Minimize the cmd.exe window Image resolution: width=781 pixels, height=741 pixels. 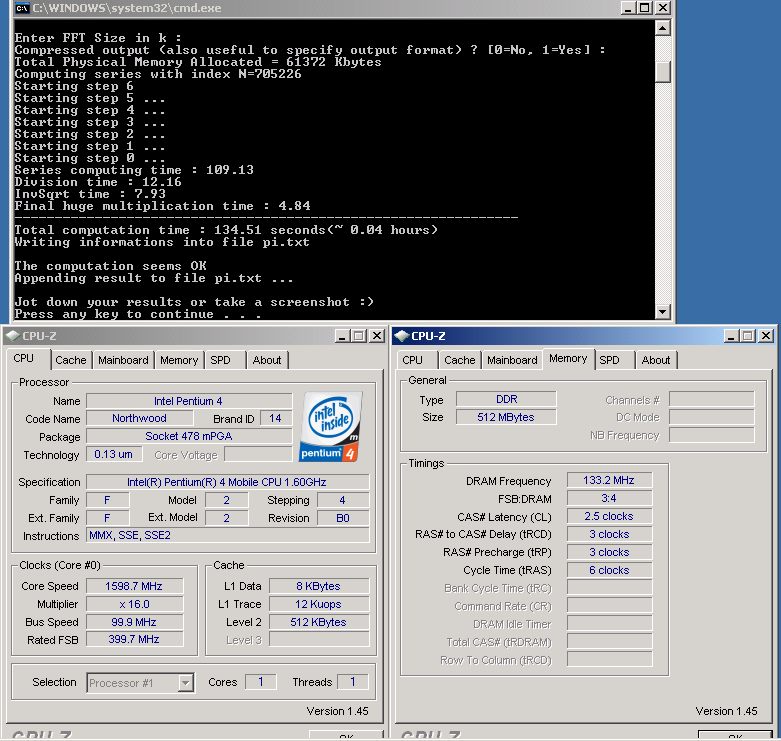click(628, 8)
